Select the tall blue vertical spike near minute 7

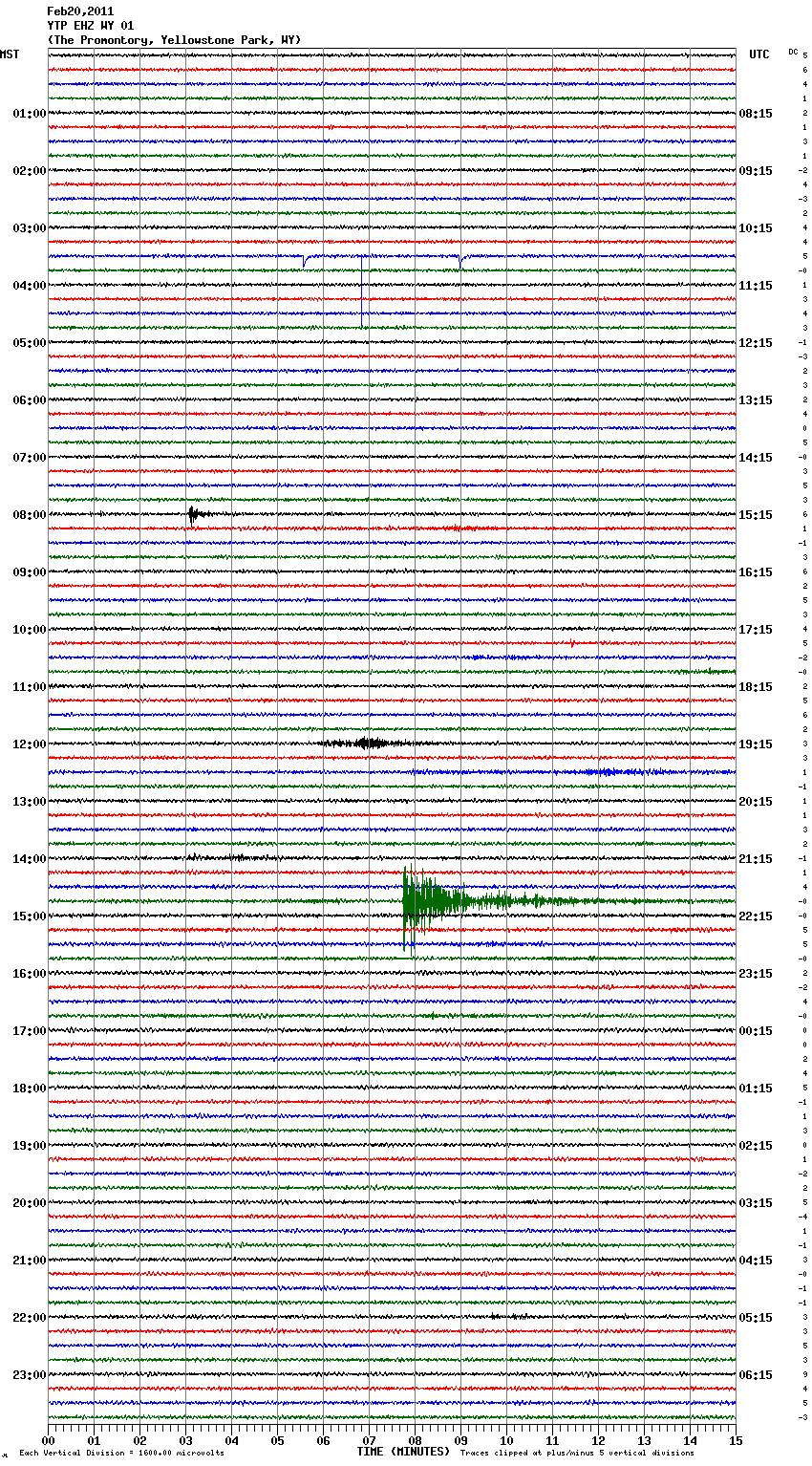point(362,291)
